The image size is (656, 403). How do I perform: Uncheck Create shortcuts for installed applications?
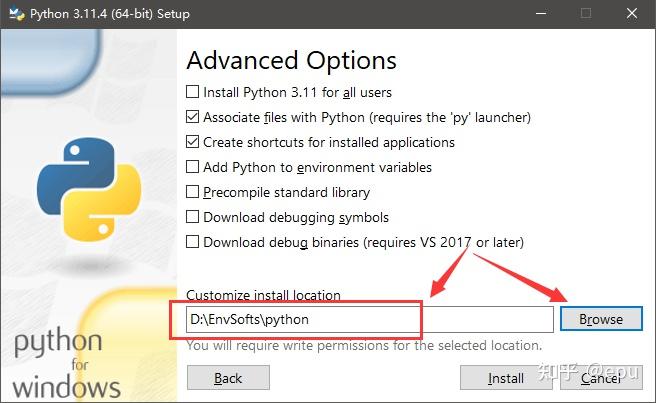(193, 142)
